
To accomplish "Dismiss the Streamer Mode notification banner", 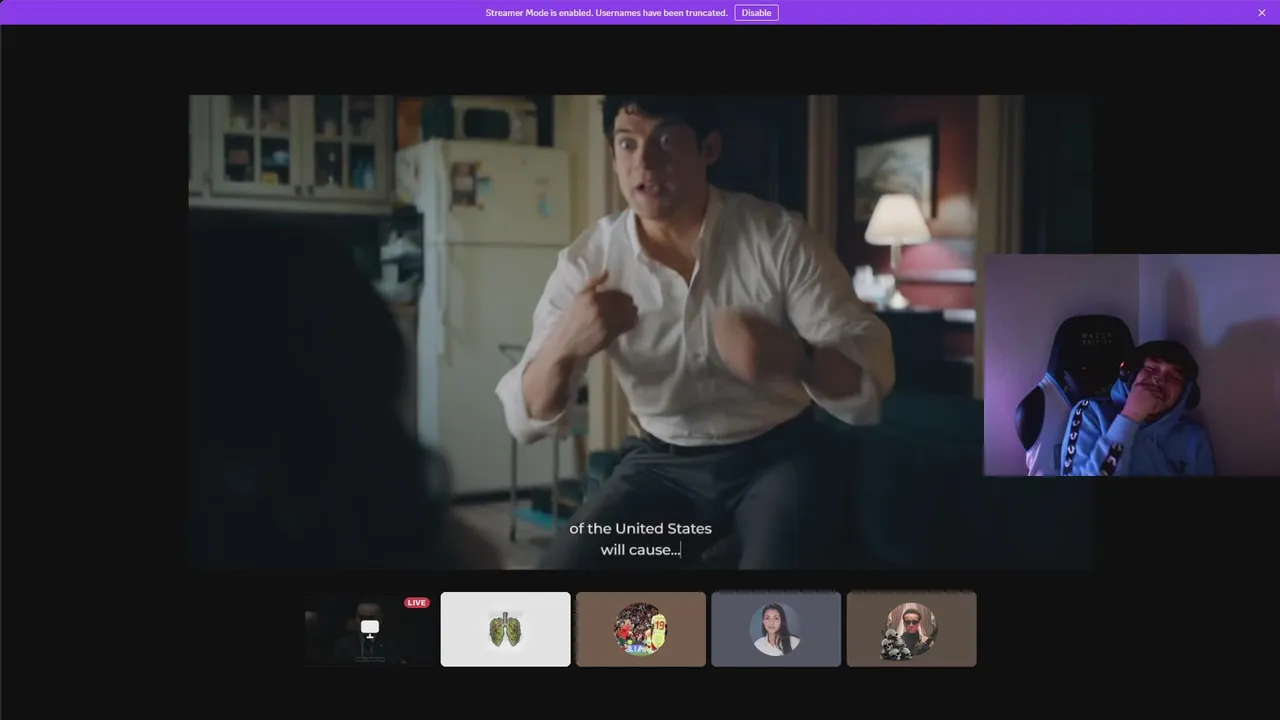I will point(1261,13).
